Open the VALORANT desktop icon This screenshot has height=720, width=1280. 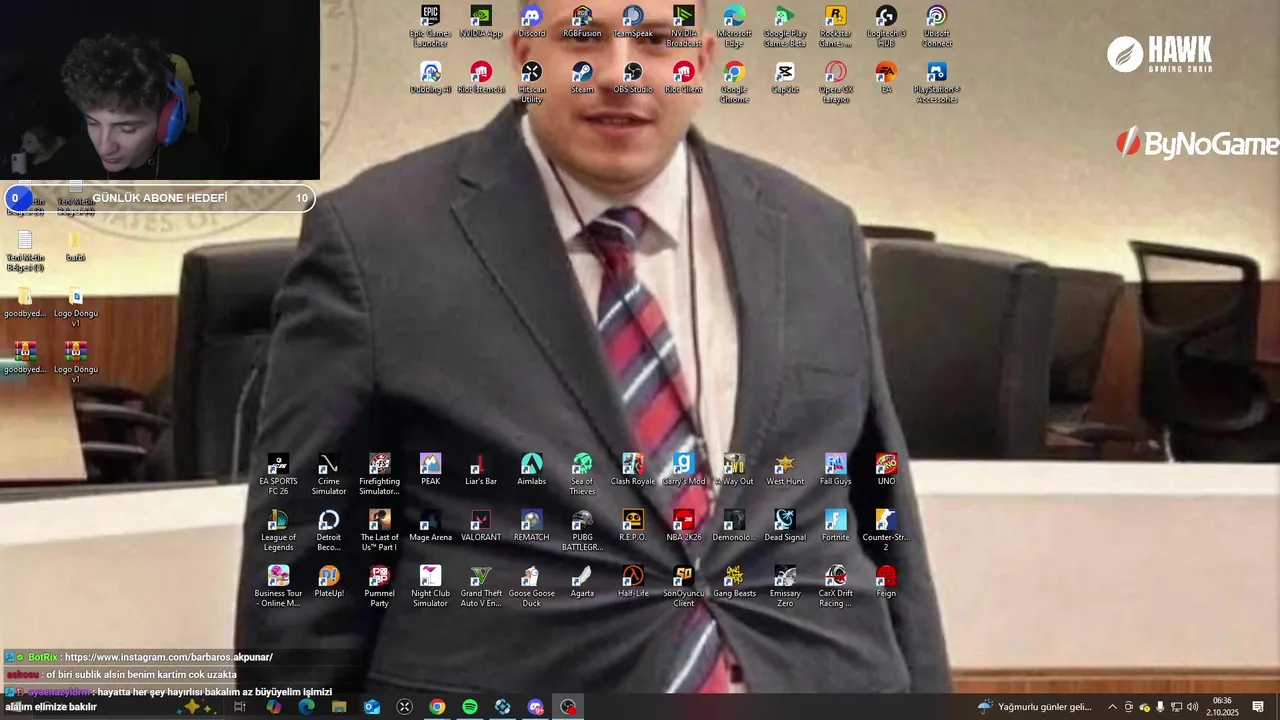[481, 526]
